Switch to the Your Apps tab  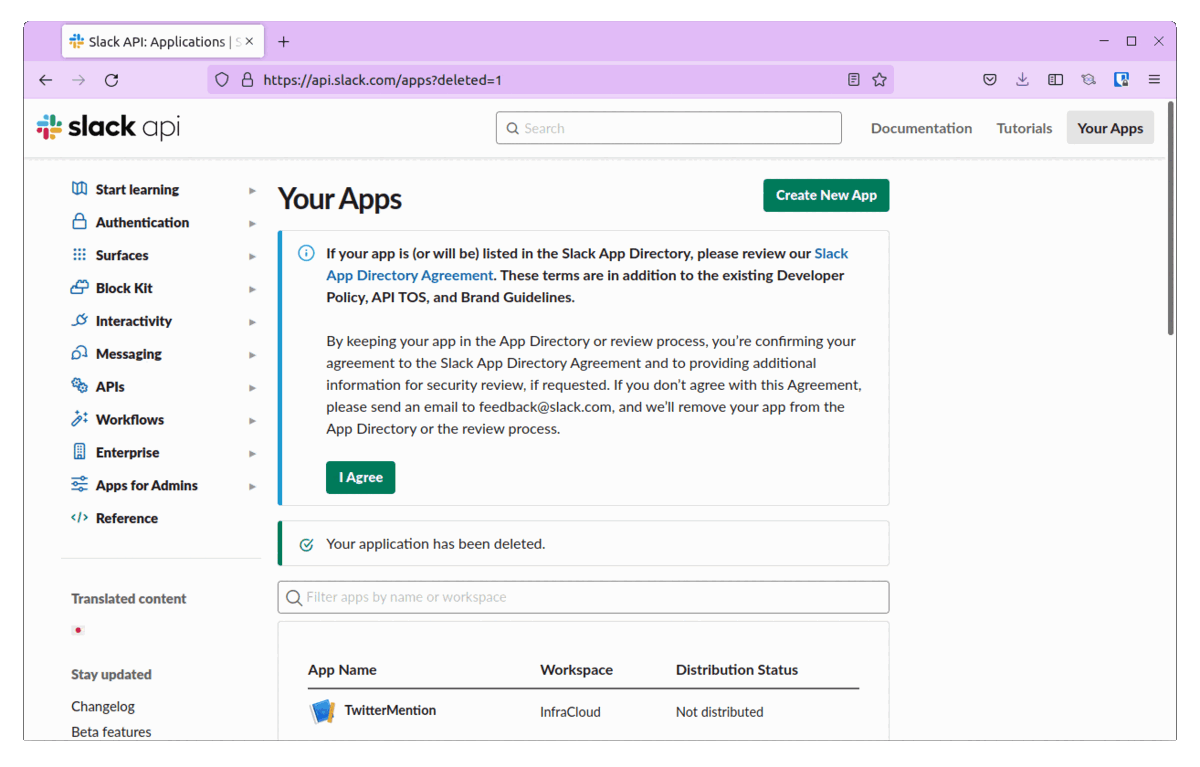click(x=1110, y=128)
